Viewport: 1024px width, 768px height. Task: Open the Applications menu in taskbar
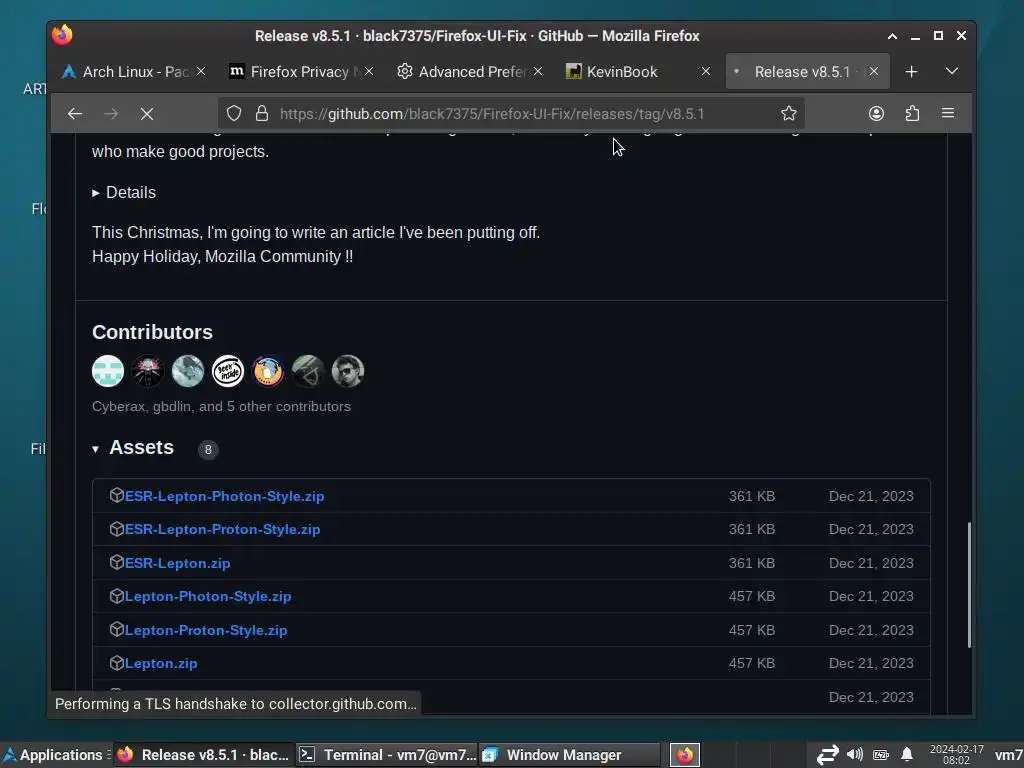pos(55,755)
